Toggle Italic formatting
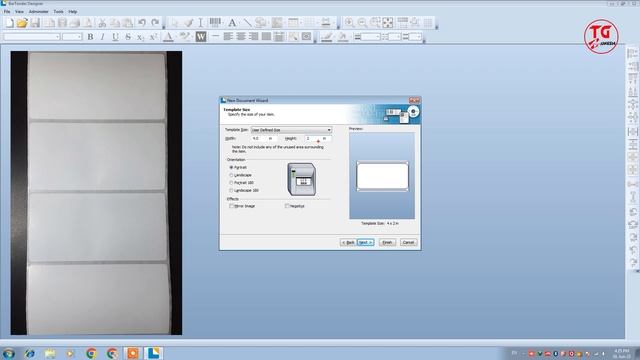 click(x=102, y=37)
